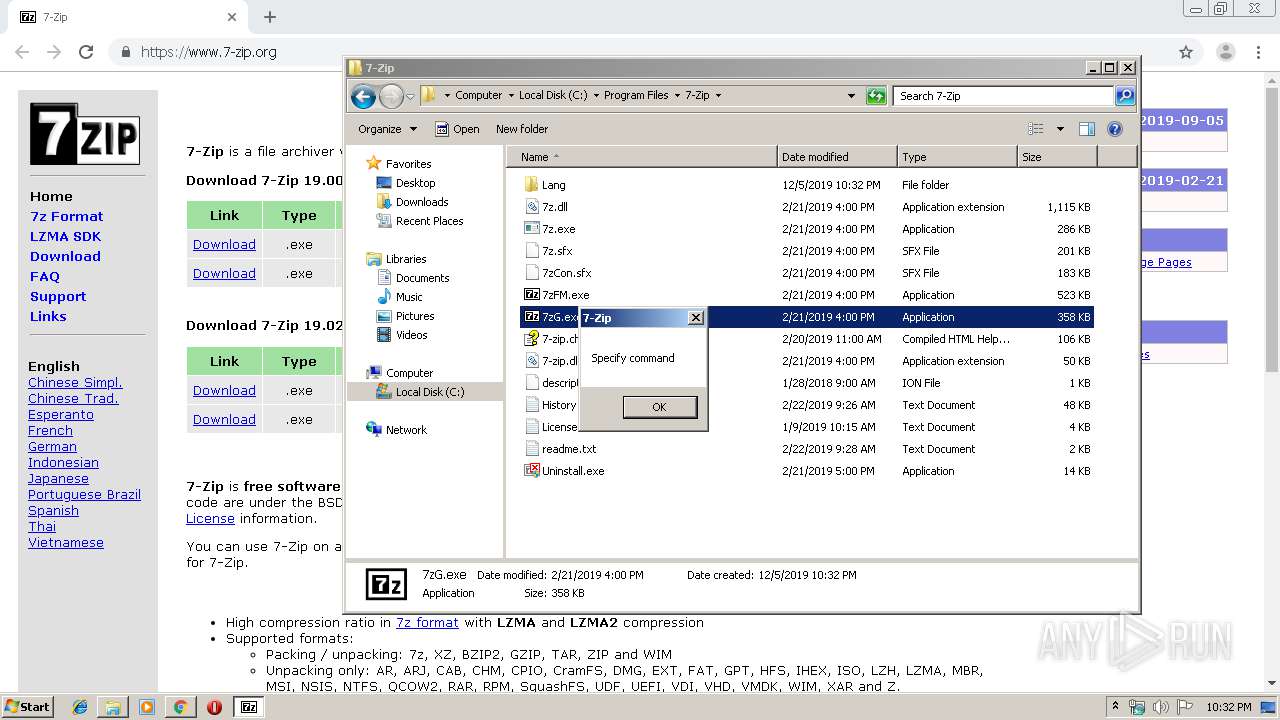Select Favorites in the navigation pane
This screenshot has width=1280, height=720.
[408, 164]
